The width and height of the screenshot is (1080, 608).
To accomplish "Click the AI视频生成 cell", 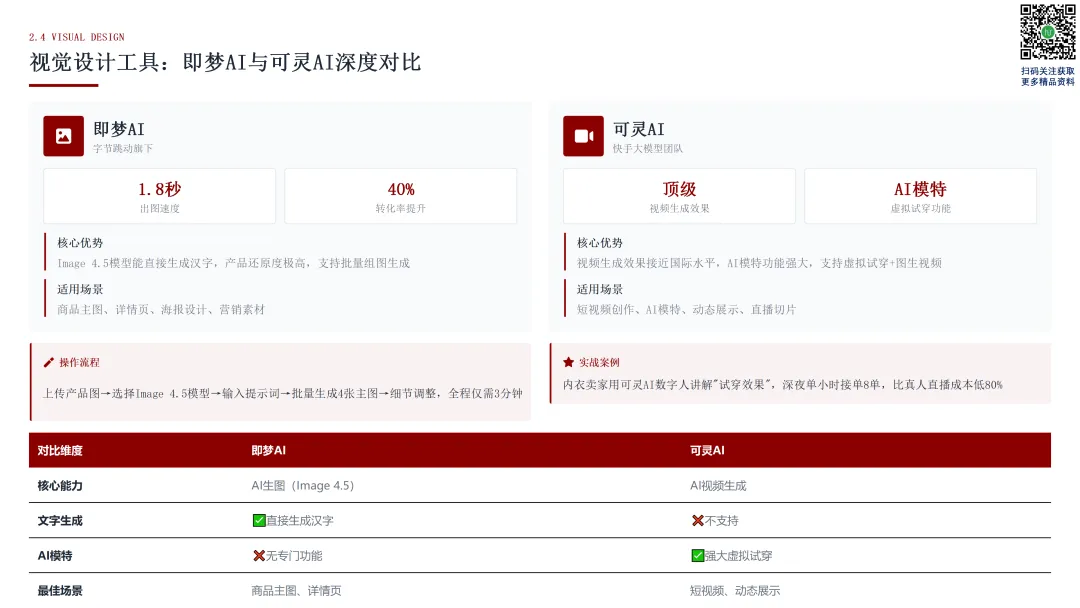I will click(x=718, y=486).
